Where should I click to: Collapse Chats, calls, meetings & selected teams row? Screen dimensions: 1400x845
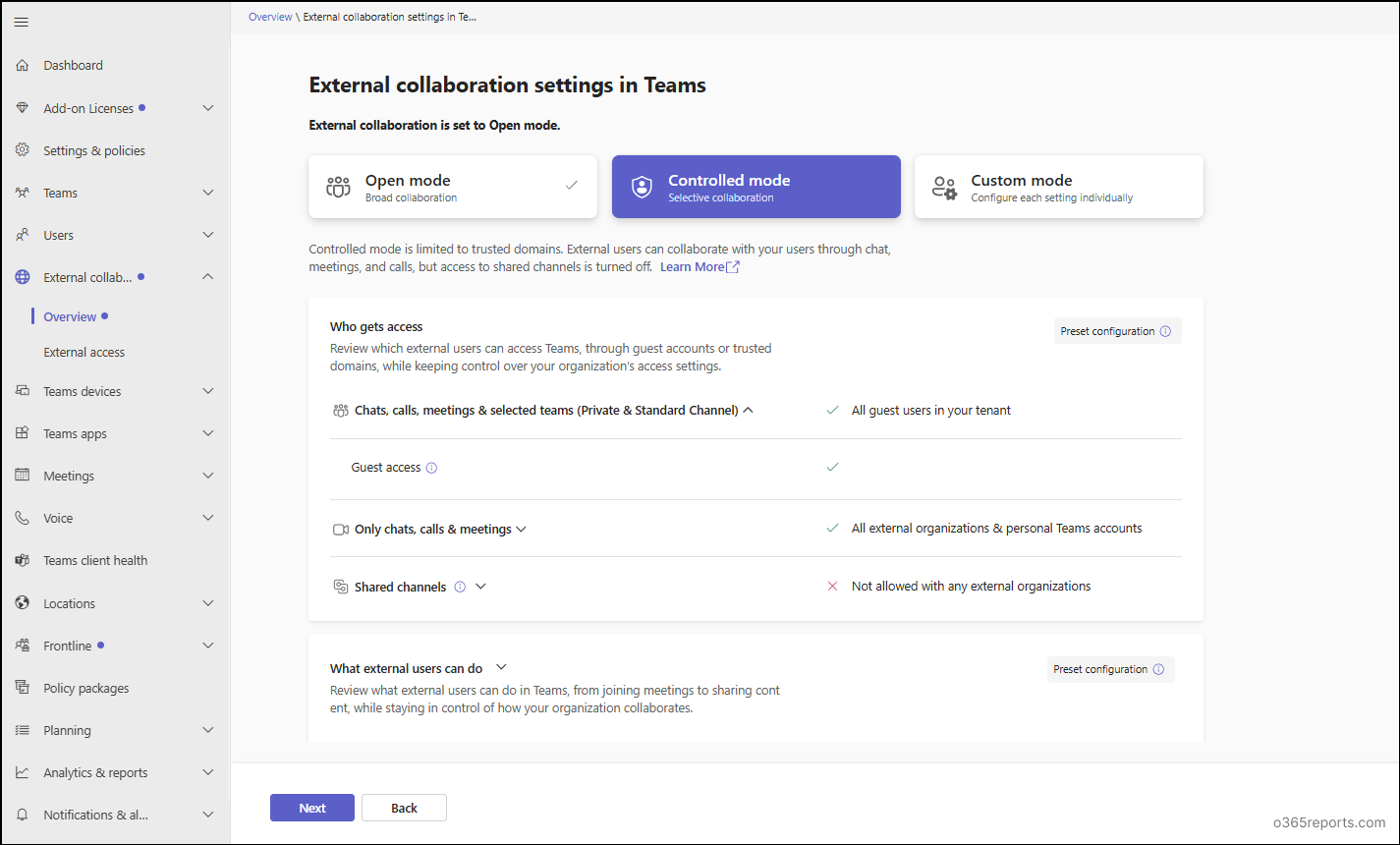click(x=749, y=410)
